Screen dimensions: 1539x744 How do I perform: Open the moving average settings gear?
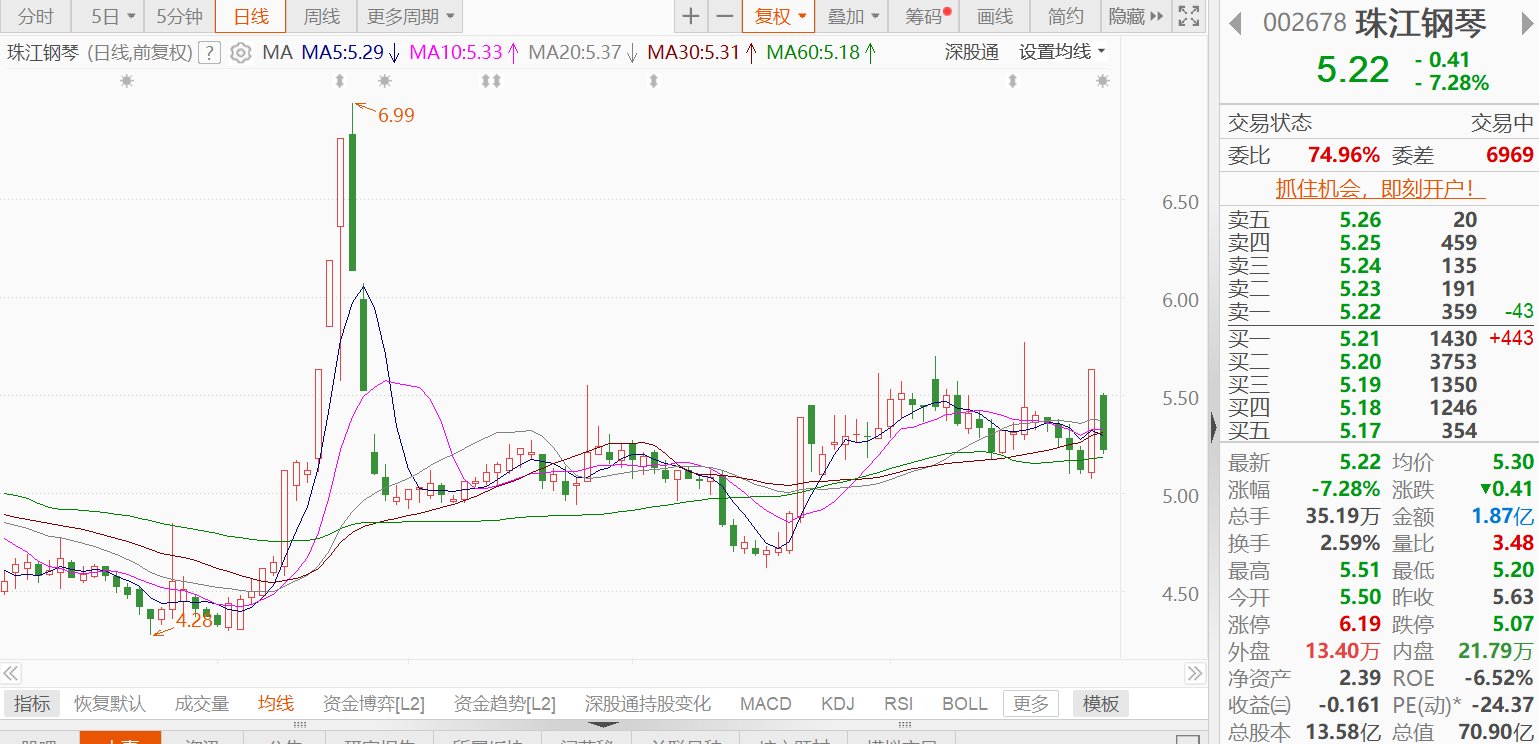point(240,53)
